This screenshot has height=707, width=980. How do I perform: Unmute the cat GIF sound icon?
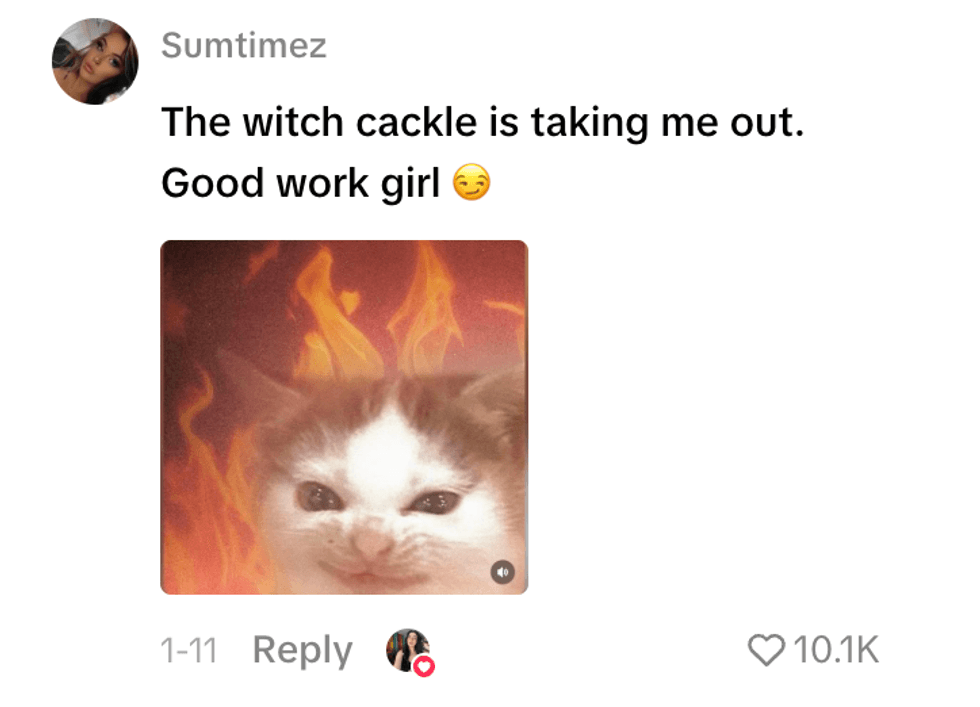tap(503, 572)
